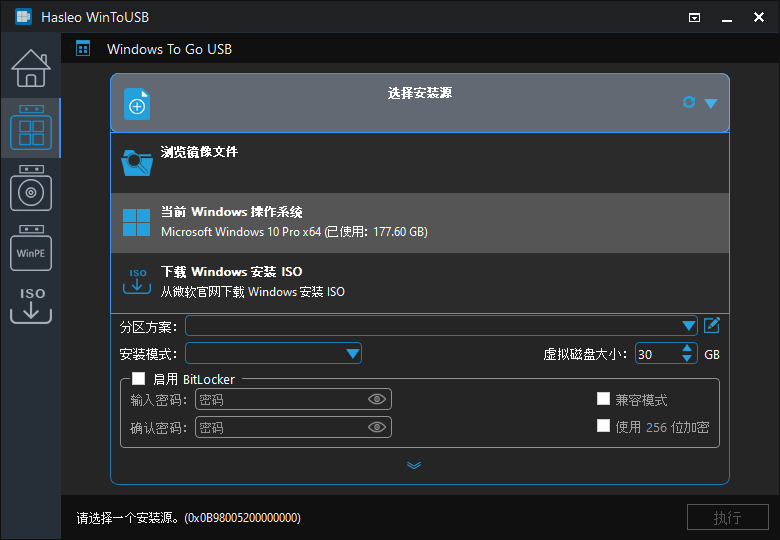Select 下载 Windows 安装 ISO option
780x540 pixels.
(x=420, y=282)
